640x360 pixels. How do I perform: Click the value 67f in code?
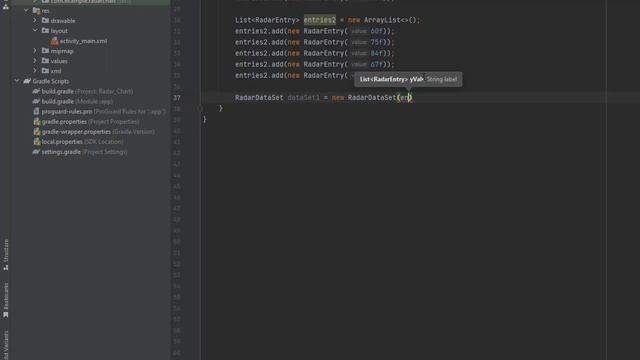[x=376, y=64]
